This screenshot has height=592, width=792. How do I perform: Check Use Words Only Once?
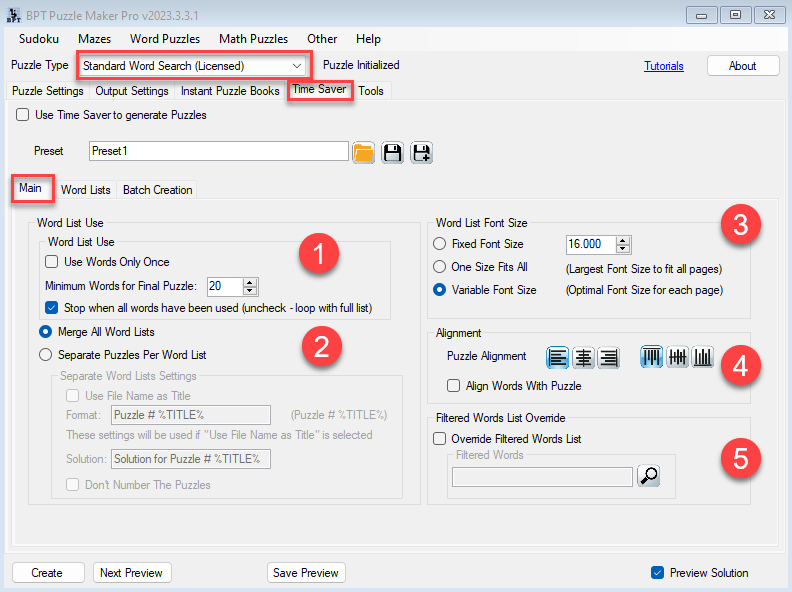point(52,262)
